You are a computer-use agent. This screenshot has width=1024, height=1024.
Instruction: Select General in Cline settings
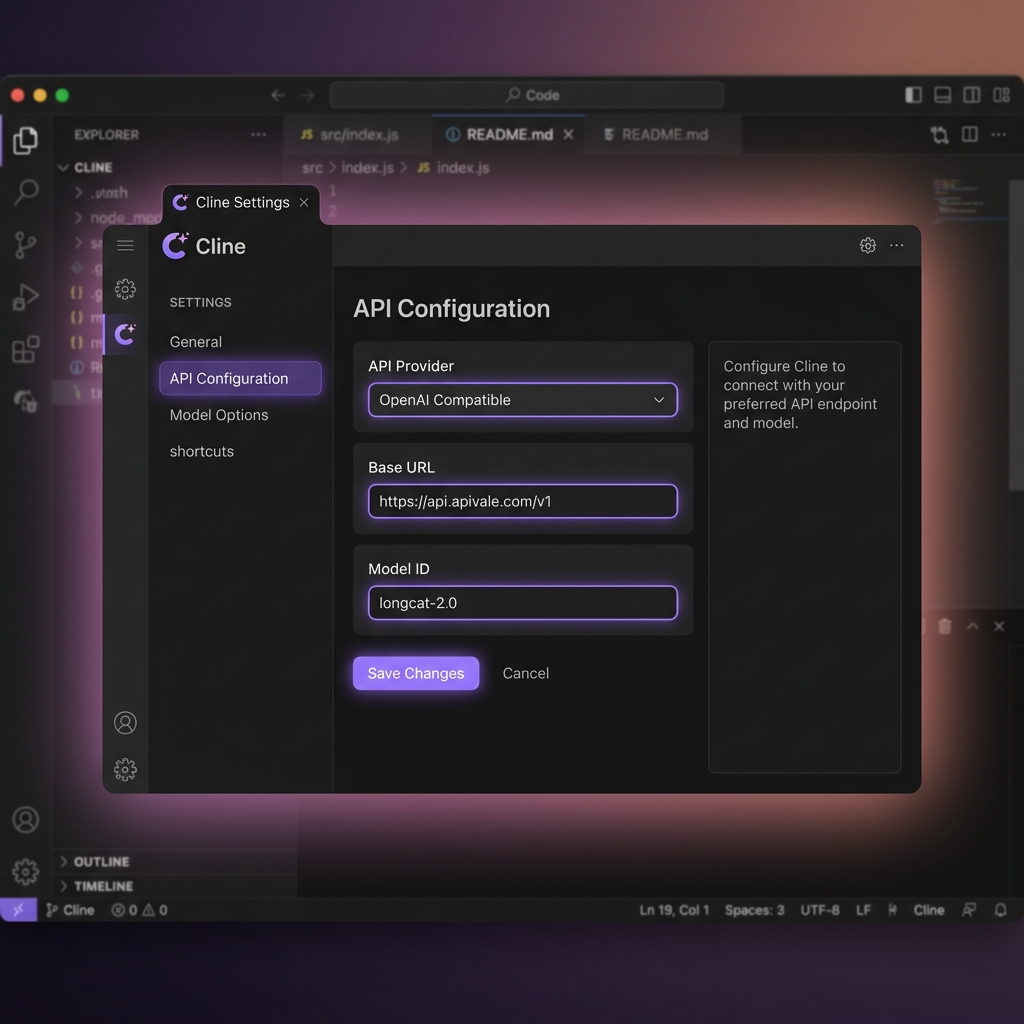(x=196, y=342)
